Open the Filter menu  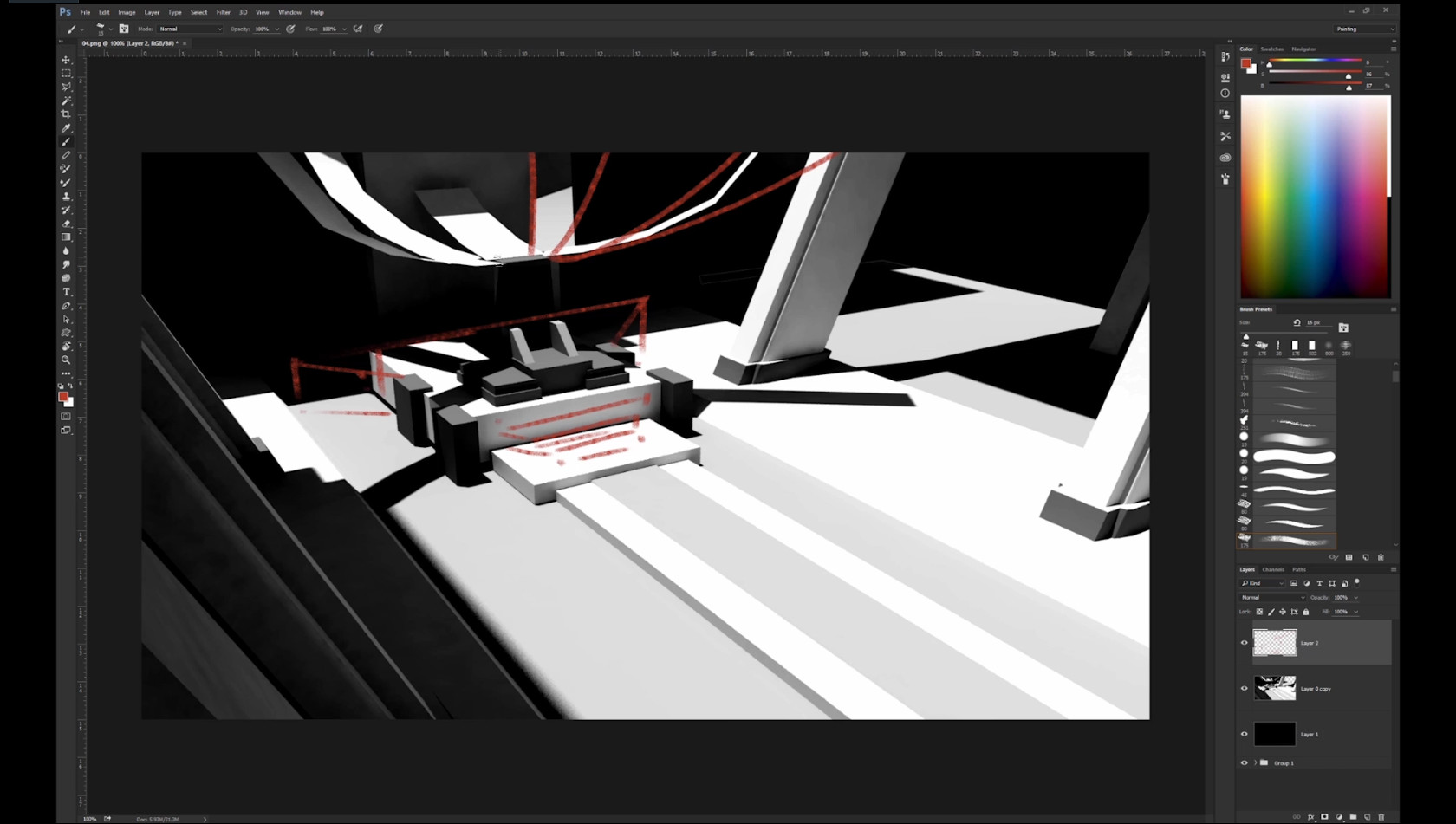point(223,12)
